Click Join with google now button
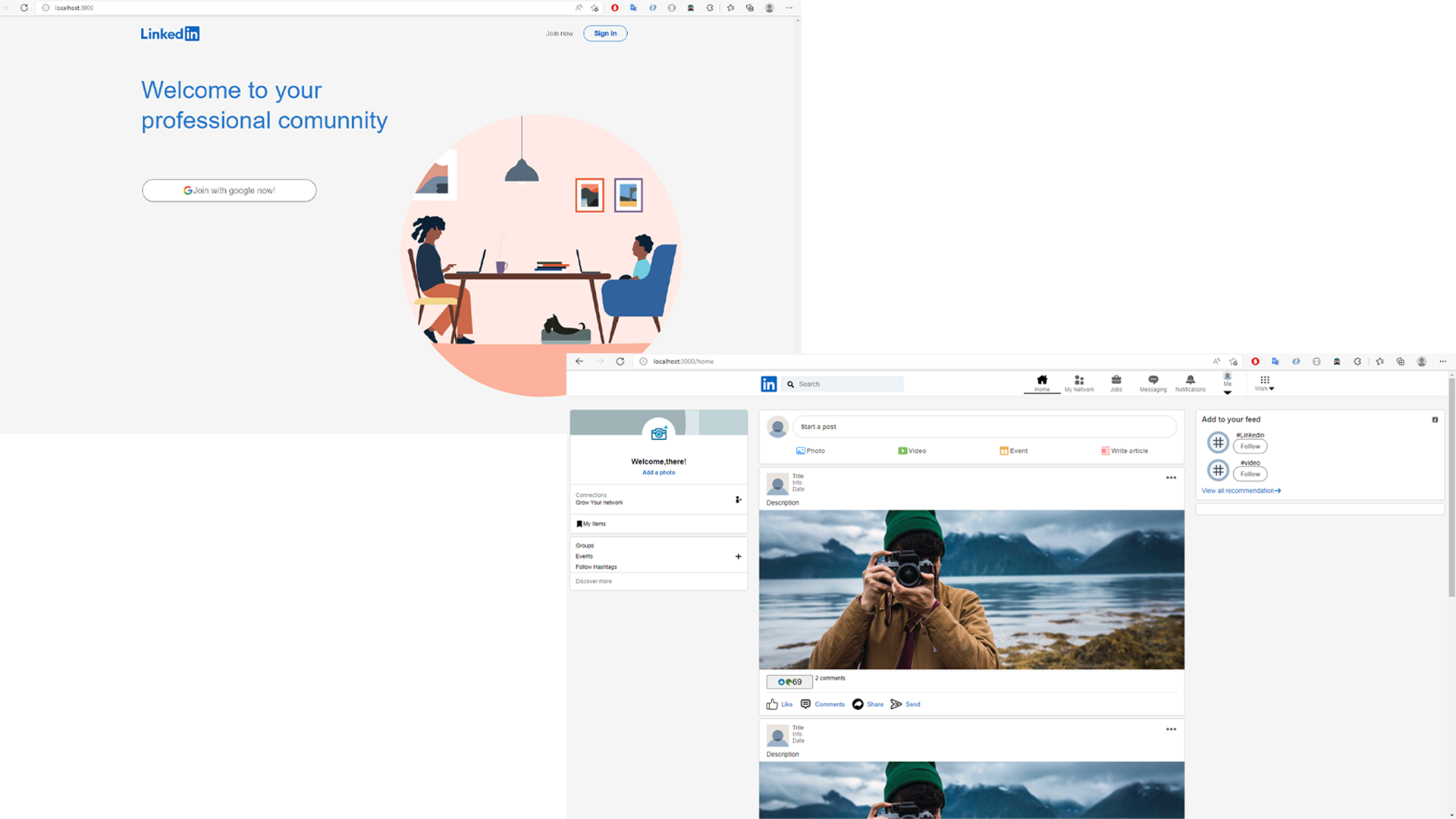The width and height of the screenshot is (1456, 819). pos(229,190)
